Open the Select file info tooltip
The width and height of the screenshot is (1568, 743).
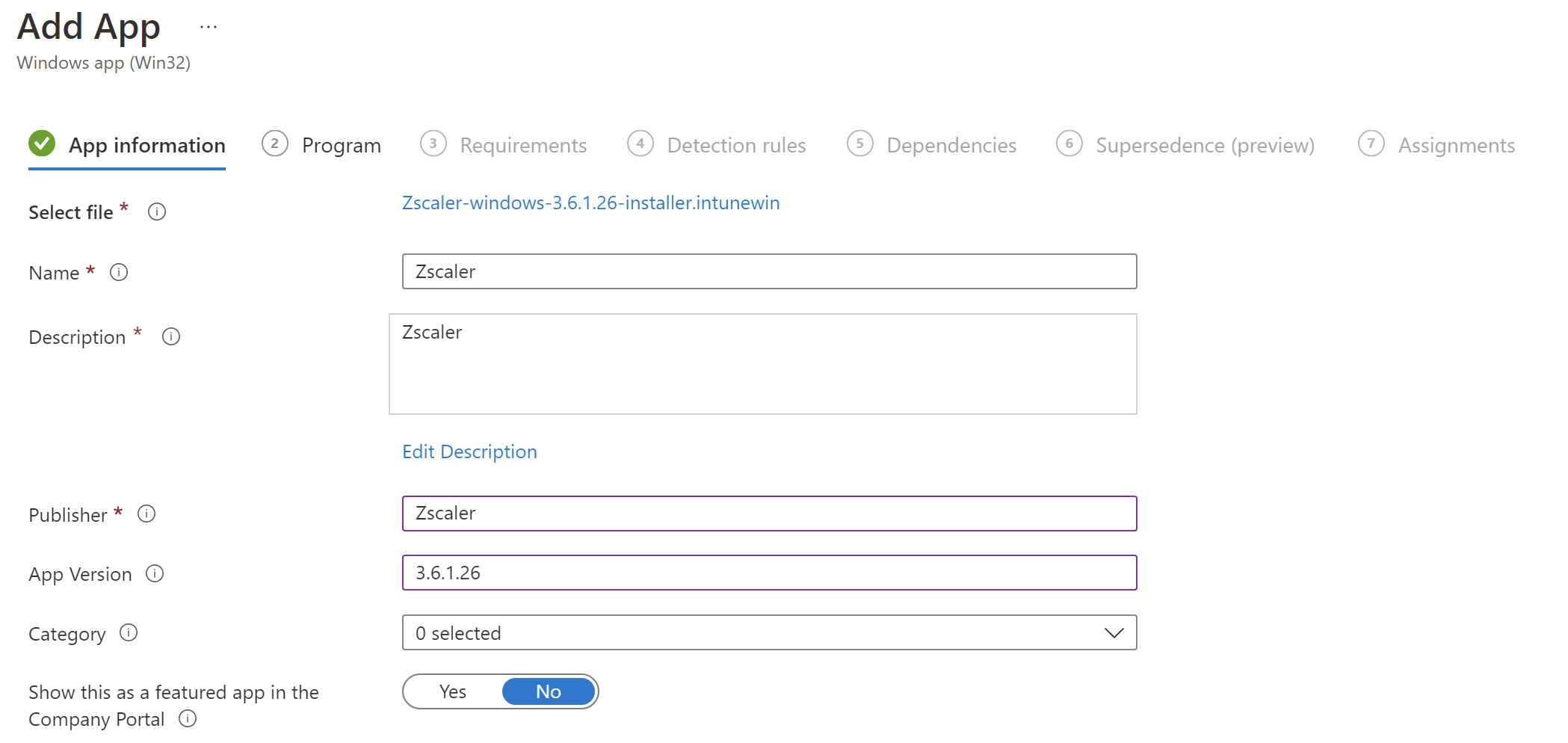[x=157, y=212]
